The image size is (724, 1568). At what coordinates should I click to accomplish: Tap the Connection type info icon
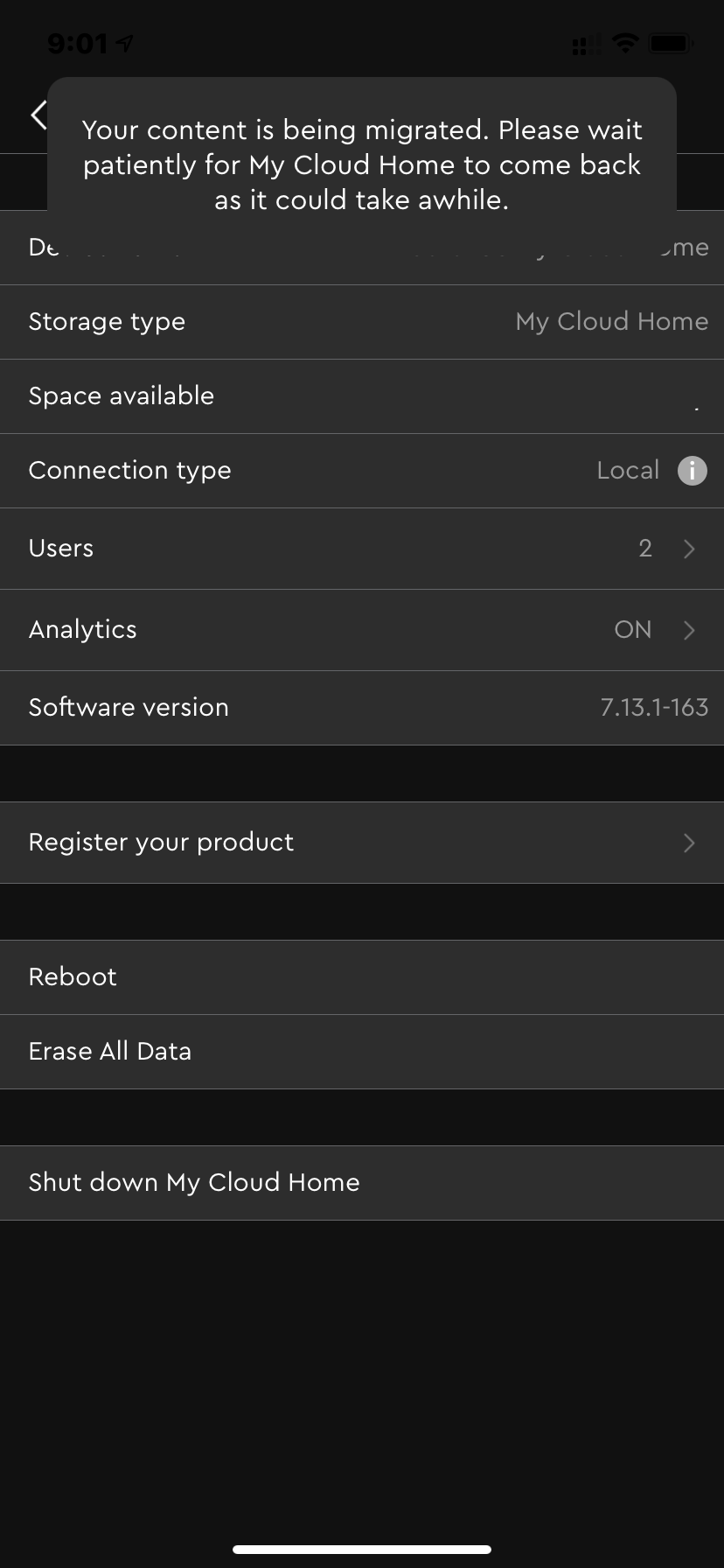692,471
